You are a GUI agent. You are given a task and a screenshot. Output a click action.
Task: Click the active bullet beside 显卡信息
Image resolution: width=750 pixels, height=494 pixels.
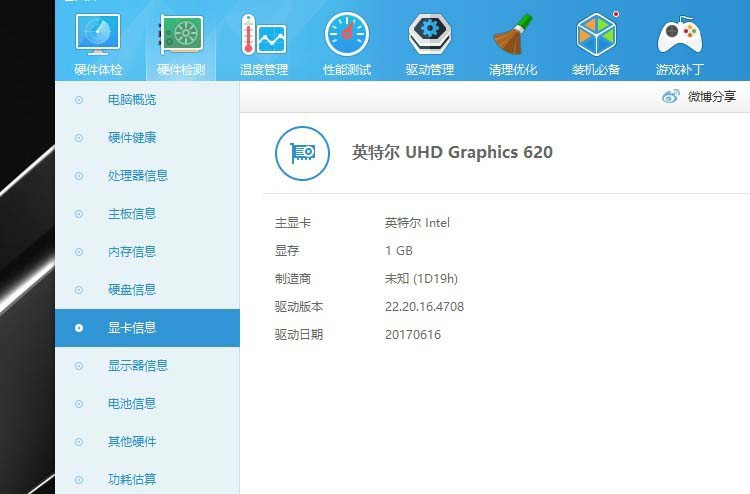coord(79,328)
